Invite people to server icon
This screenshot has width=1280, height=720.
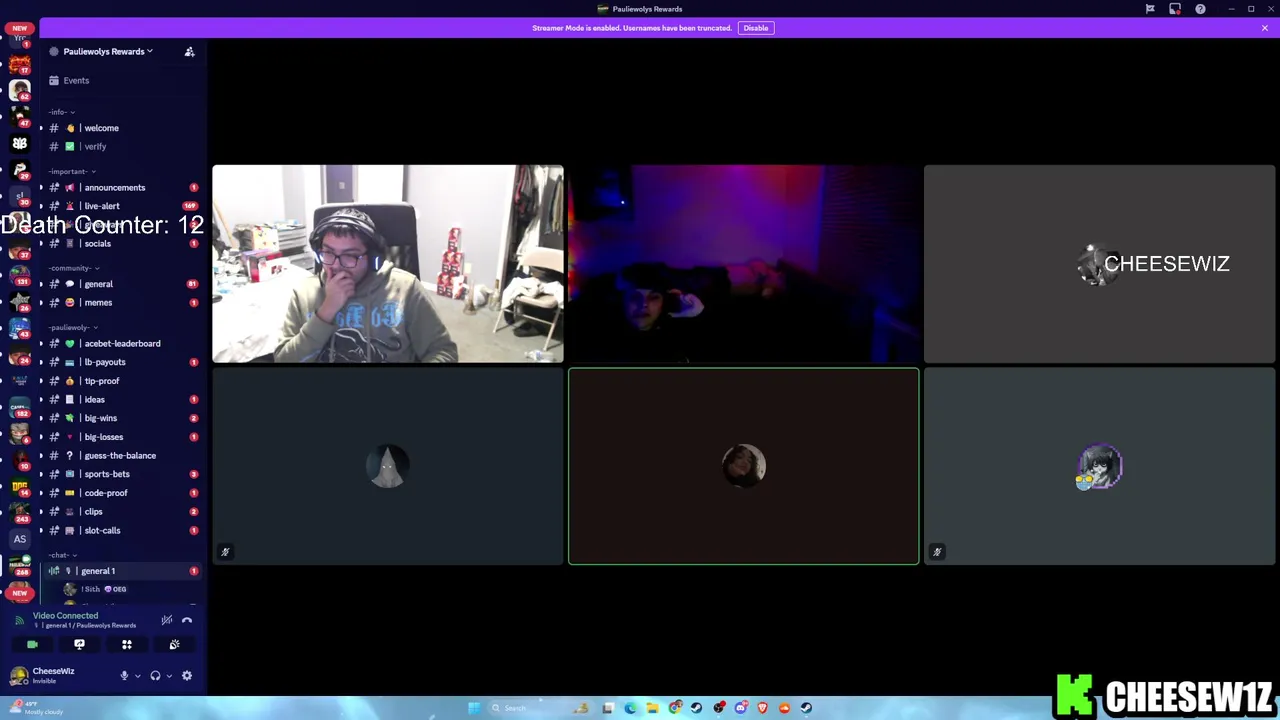[x=189, y=51]
